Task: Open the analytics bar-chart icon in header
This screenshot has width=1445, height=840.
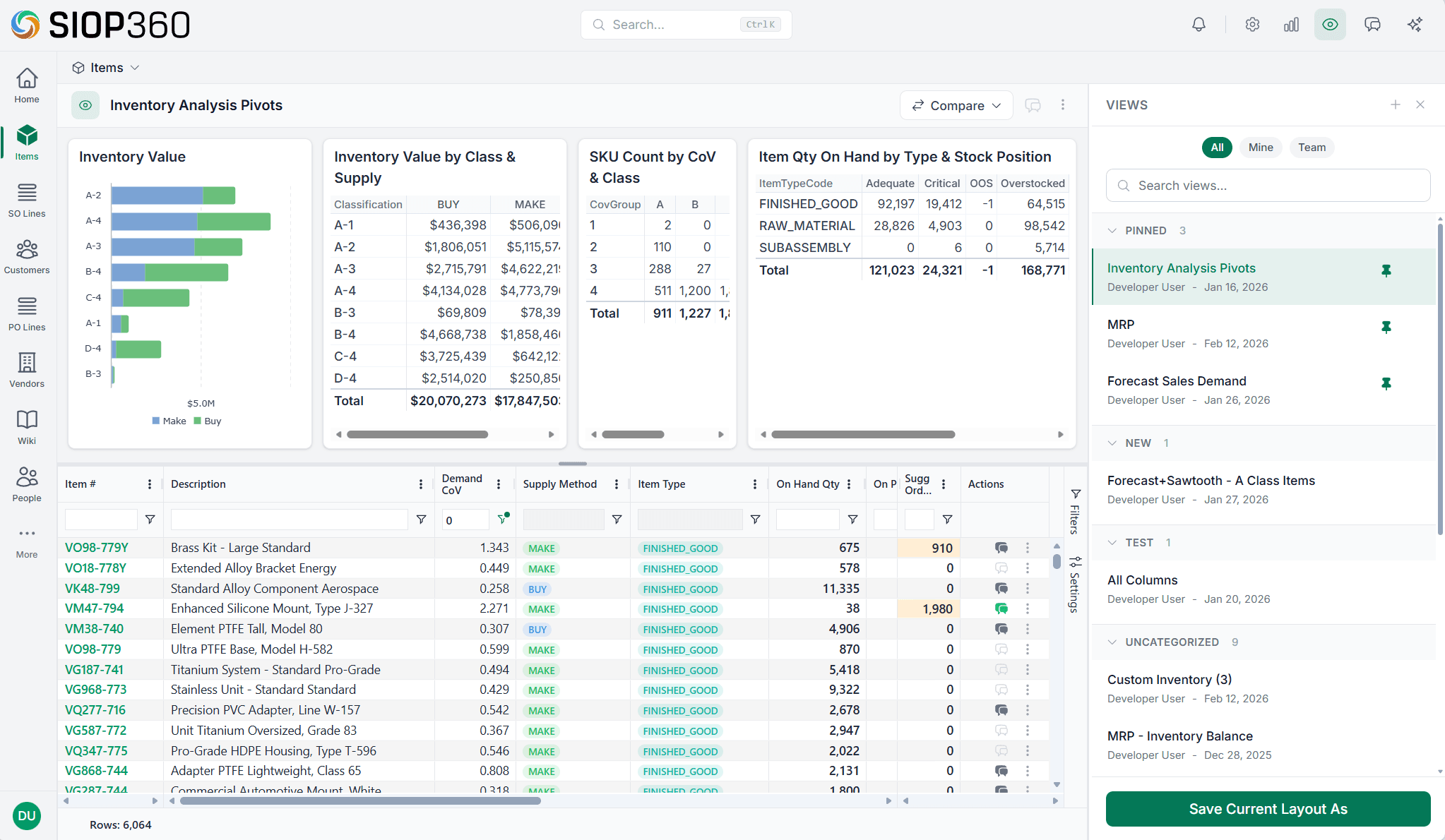Action: 1291,24
